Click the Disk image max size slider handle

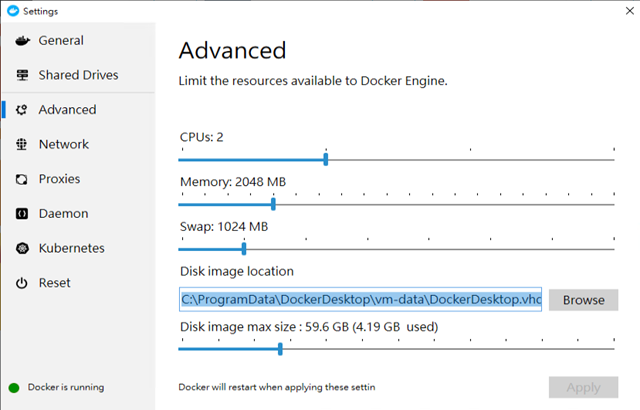280,349
